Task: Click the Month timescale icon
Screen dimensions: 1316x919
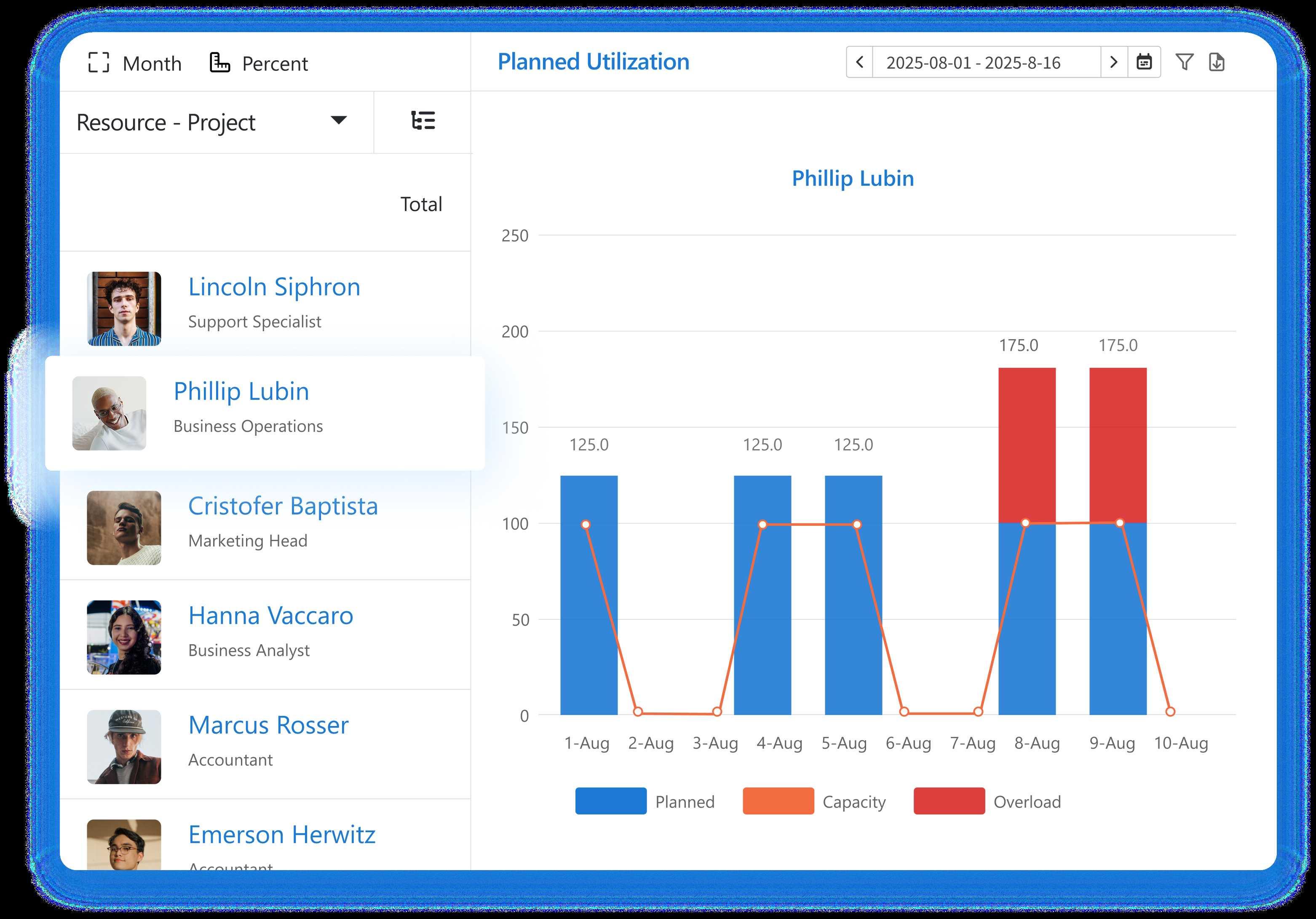Action: [99, 62]
